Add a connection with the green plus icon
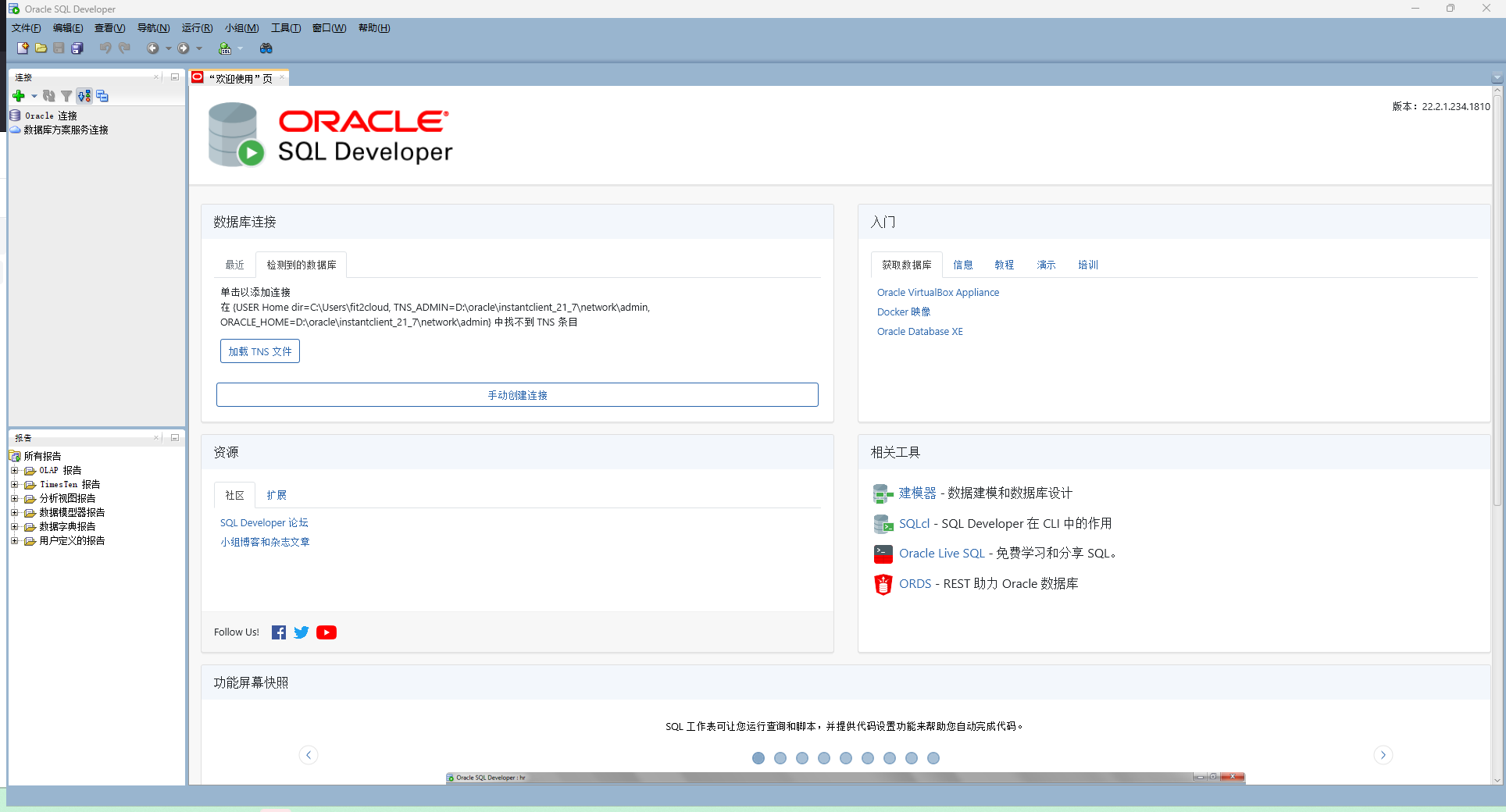This screenshot has height=812, width=1506. (18, 96)
